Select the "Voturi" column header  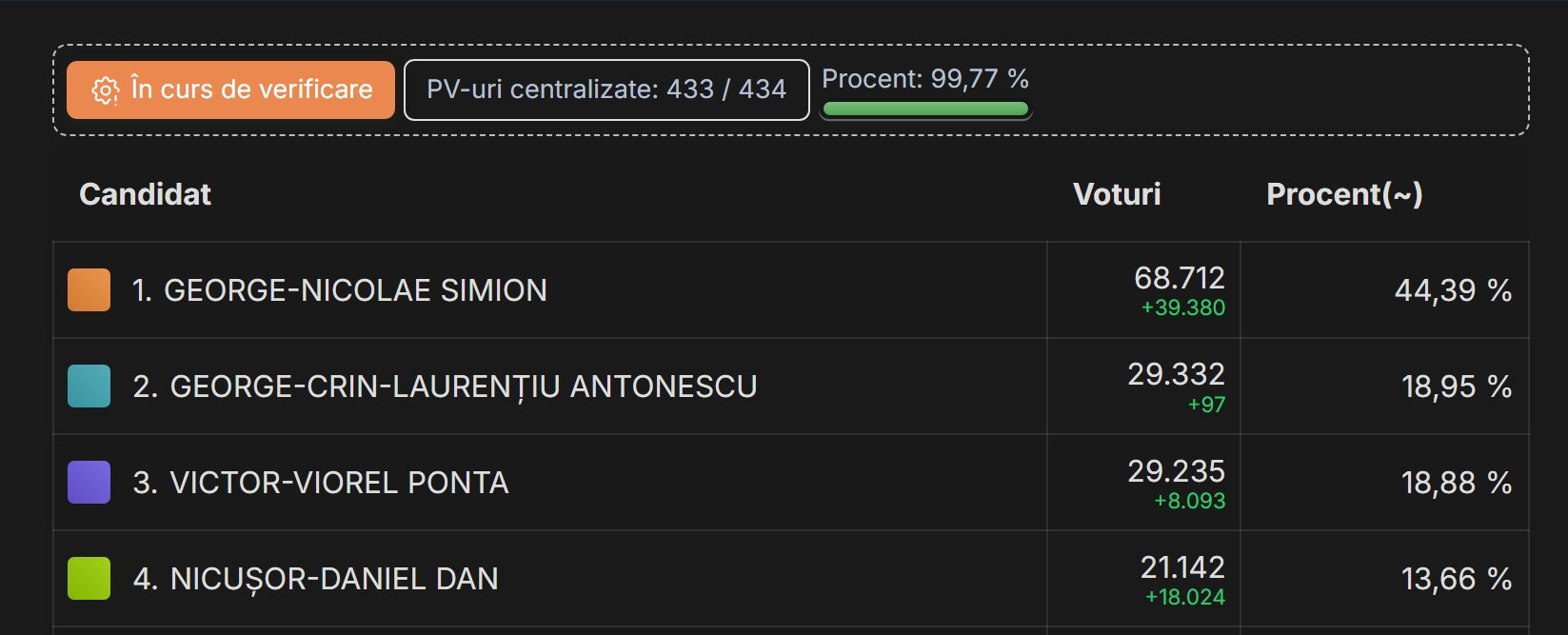[1117, 194]
